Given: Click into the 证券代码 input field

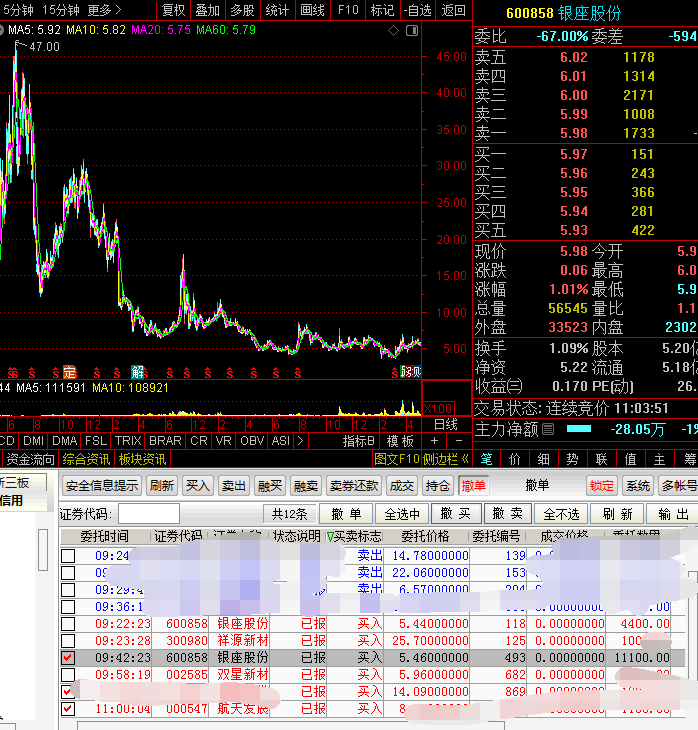Looking at the screenshot, I should pyautogui.click(x=149, y=514).
